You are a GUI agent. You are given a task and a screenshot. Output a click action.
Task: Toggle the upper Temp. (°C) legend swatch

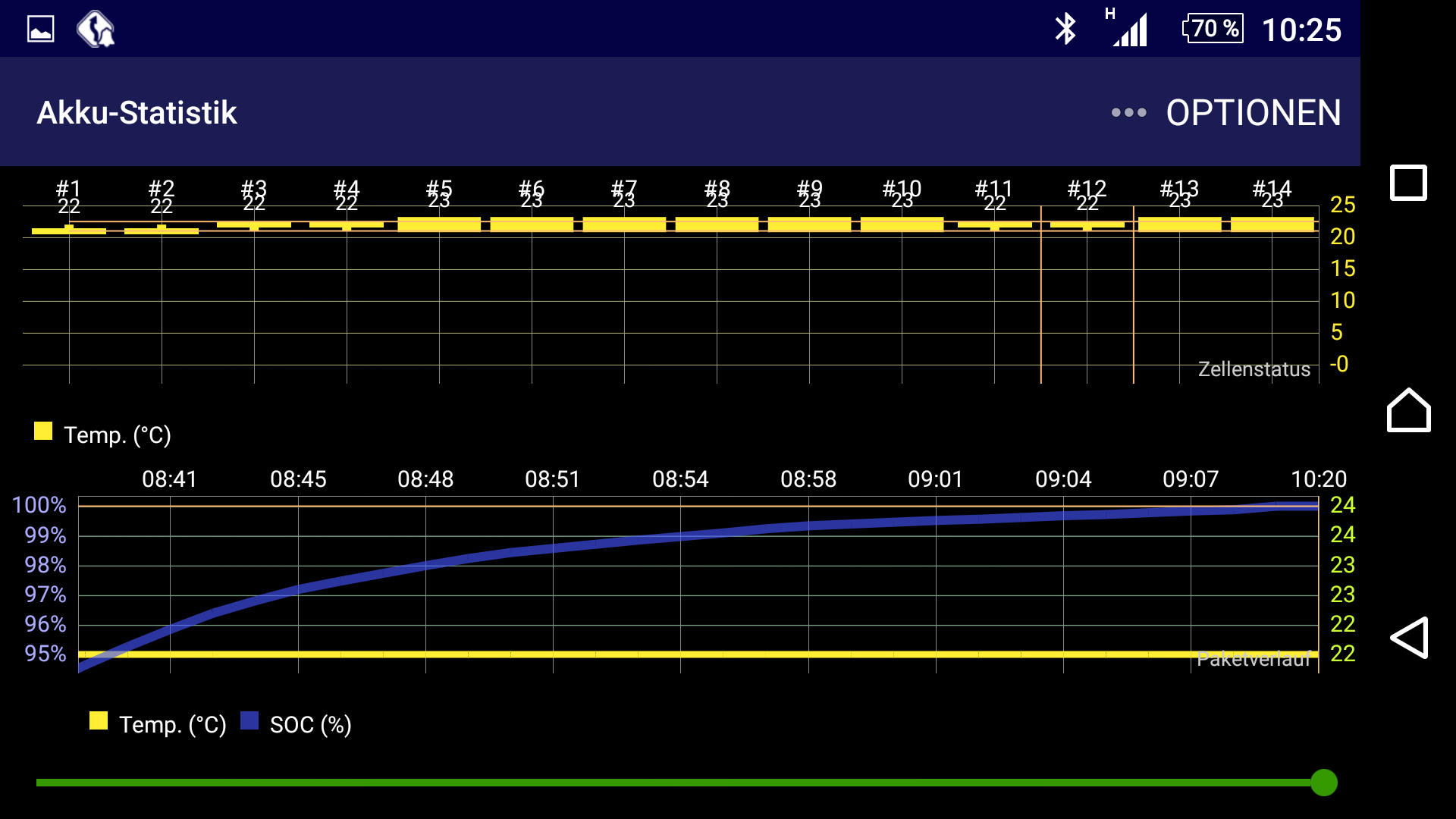[x=43, y=431]
